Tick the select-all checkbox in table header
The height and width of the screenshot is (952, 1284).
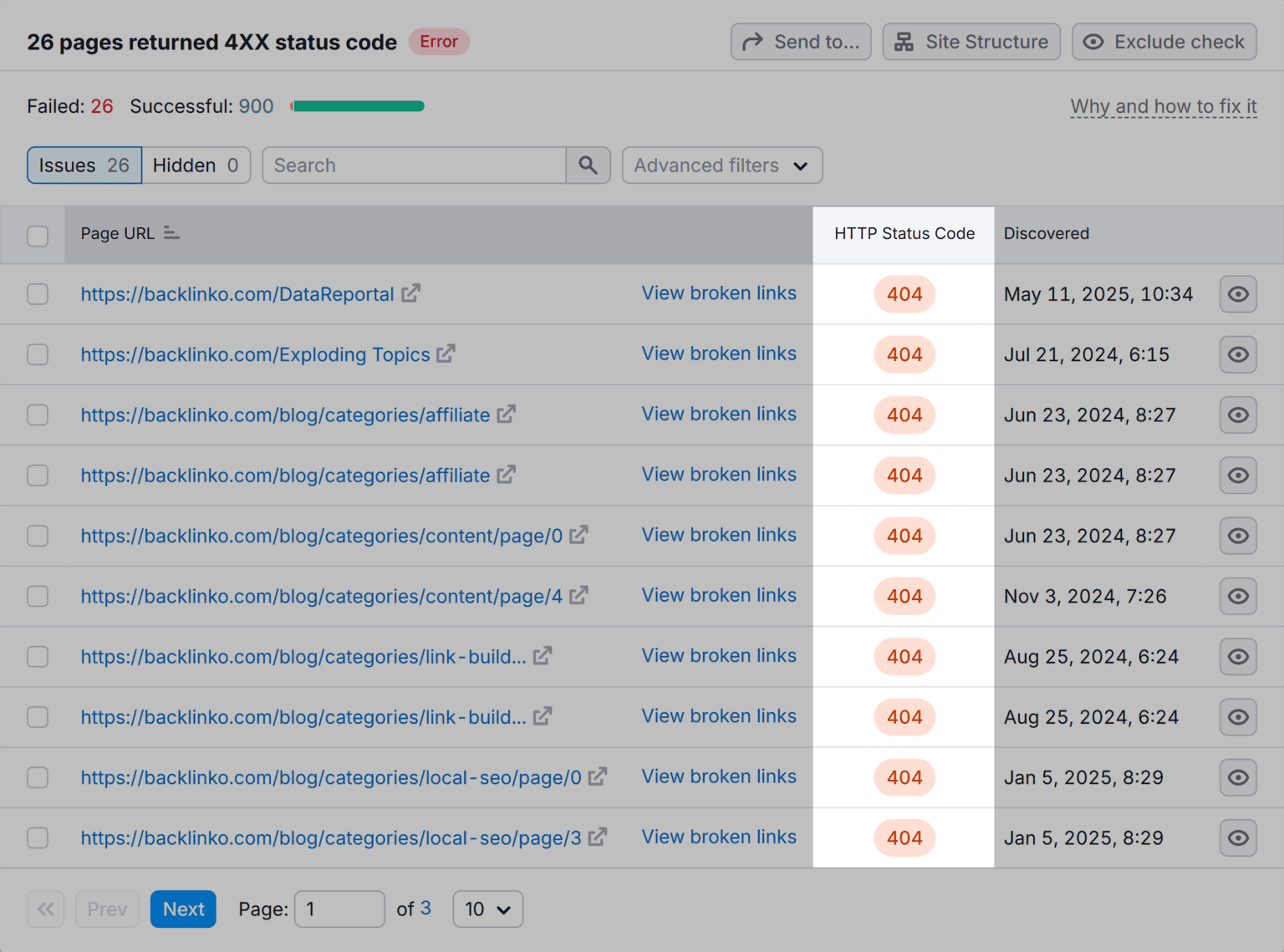click(x=38, y=236)
